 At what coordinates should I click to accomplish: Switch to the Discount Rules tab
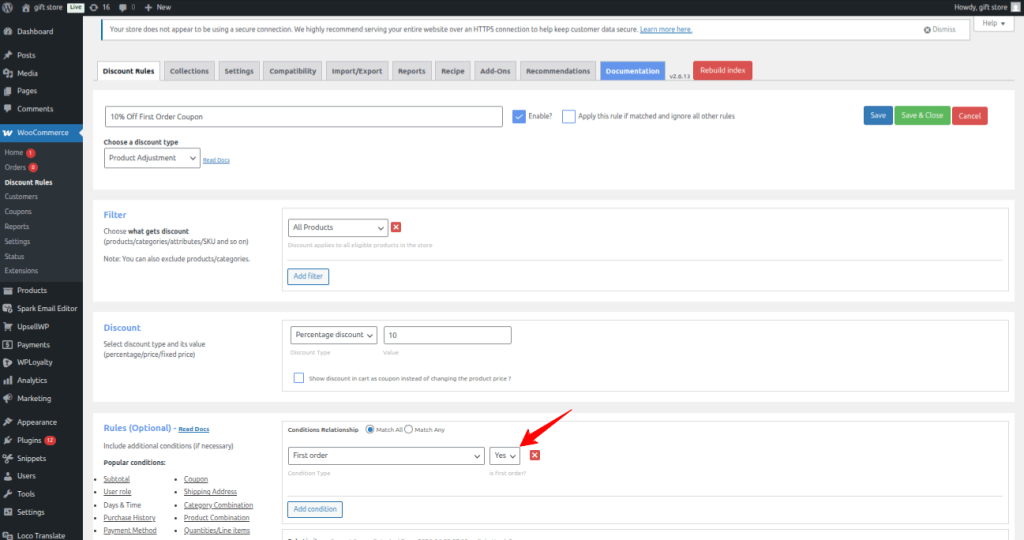[x=129, y=71]
